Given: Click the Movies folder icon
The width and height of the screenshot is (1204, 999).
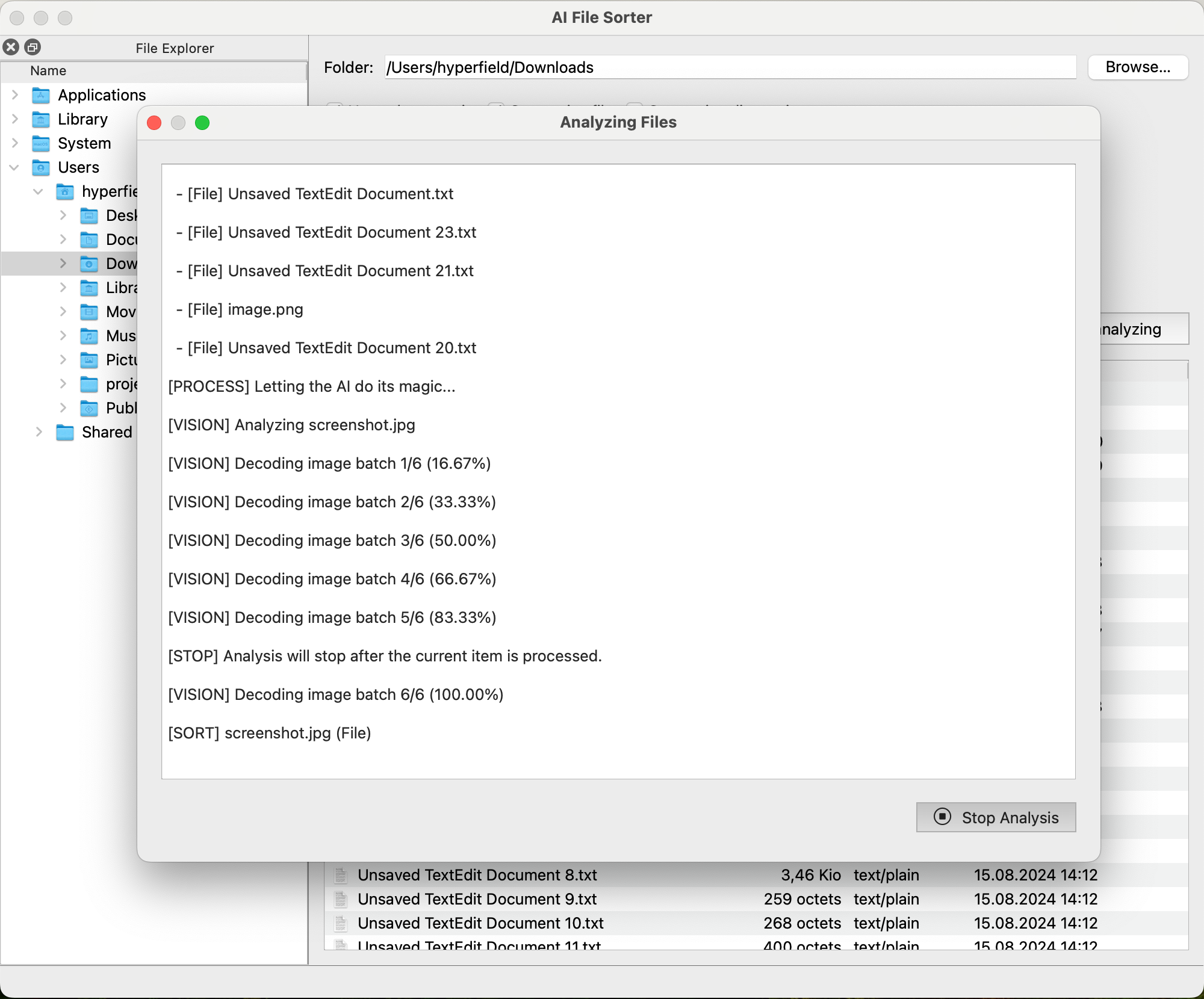Looking at the screenshot, I should pyautogui.click(x=89, y=312).
